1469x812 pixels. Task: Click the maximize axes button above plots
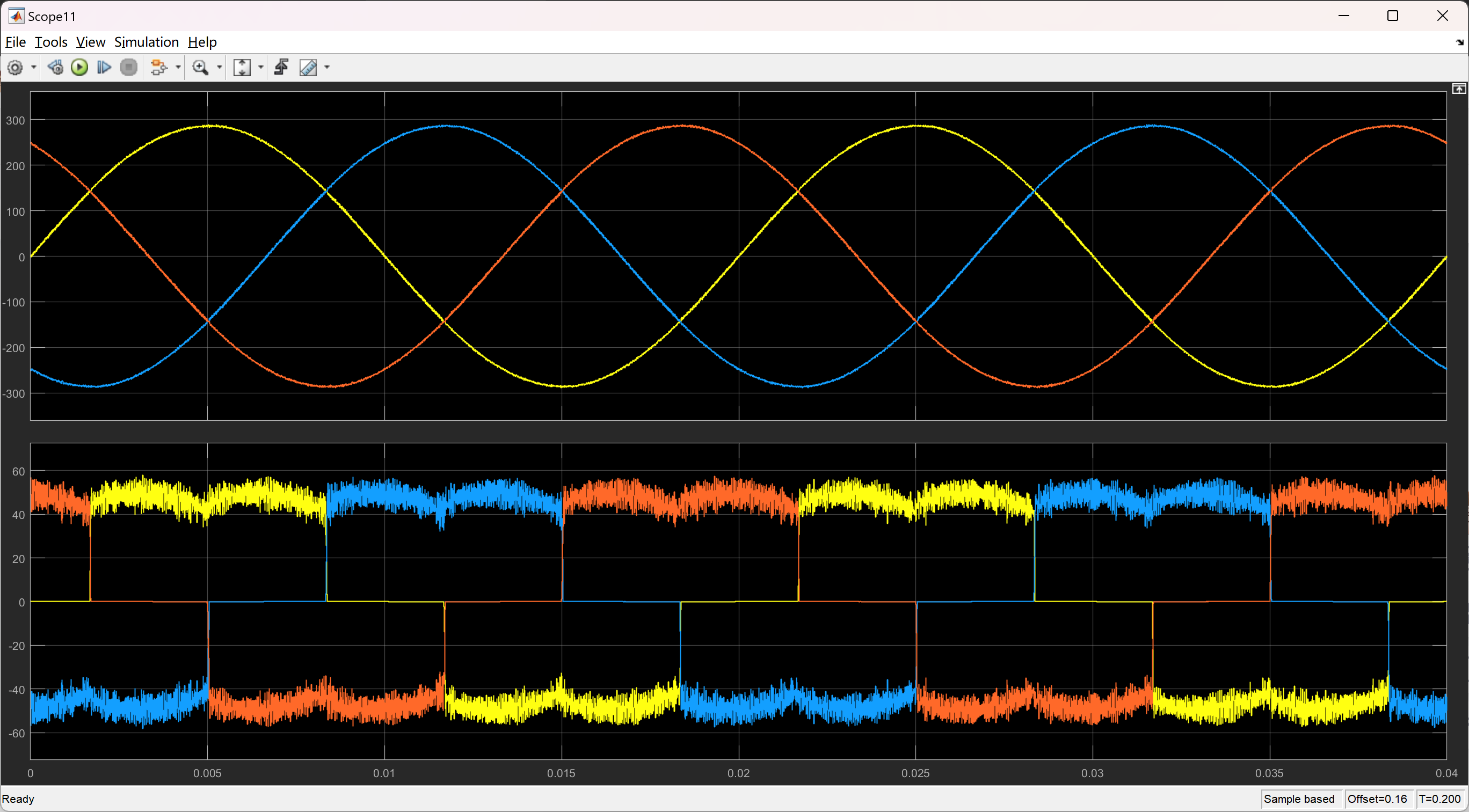click(1459, 89)
